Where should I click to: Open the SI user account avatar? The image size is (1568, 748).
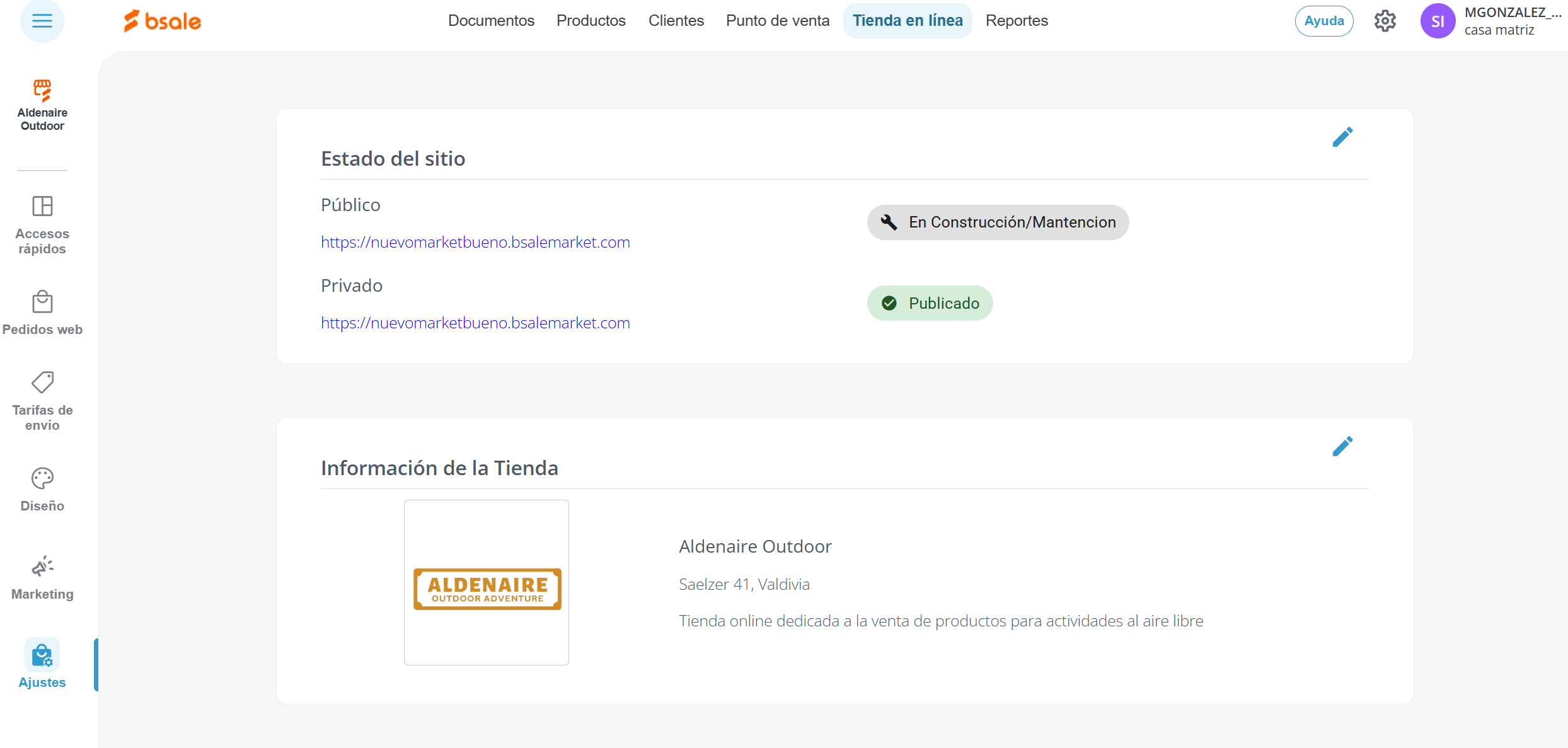1438,21
